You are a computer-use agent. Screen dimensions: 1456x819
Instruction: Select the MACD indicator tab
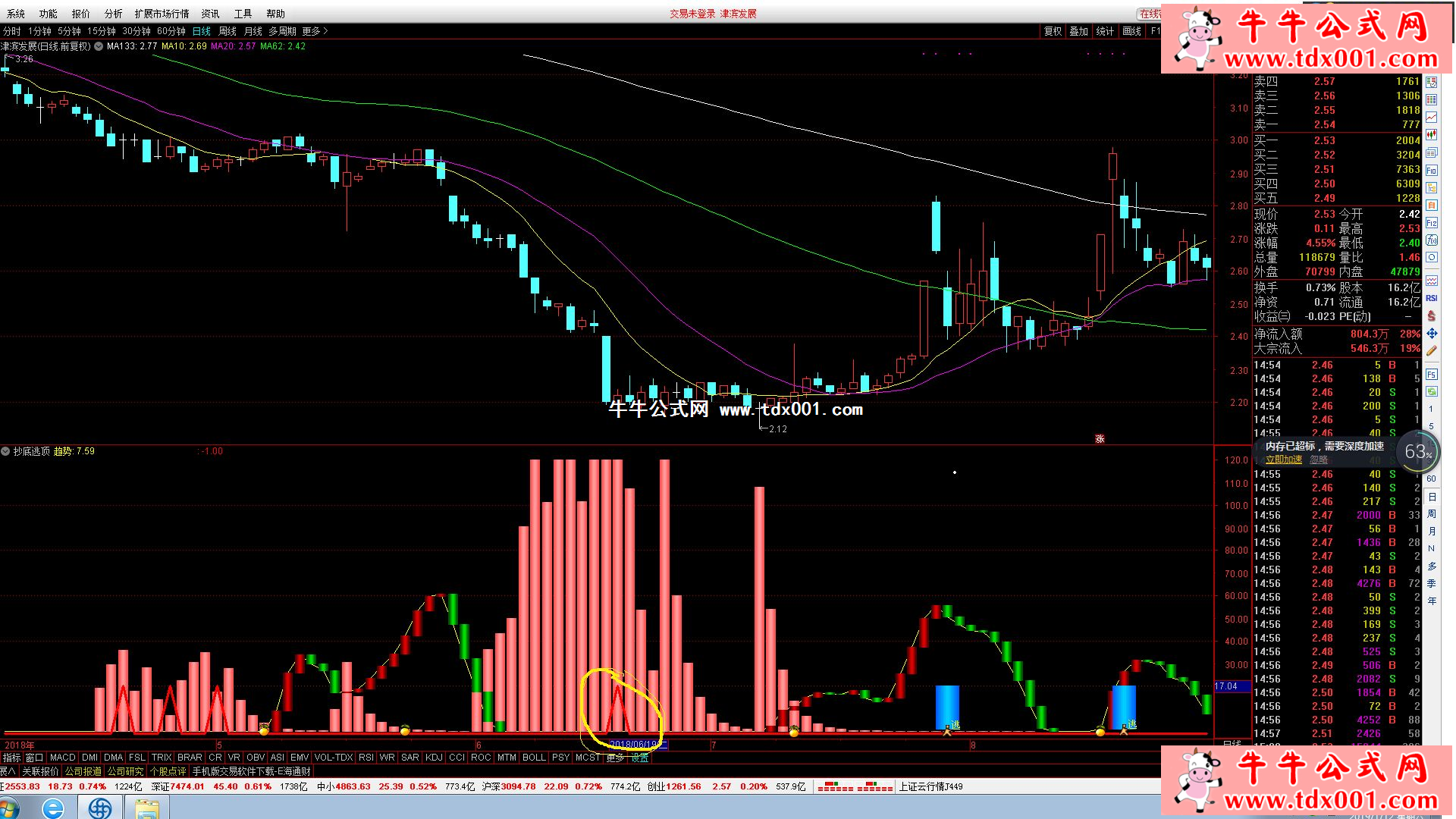[62, 758]
